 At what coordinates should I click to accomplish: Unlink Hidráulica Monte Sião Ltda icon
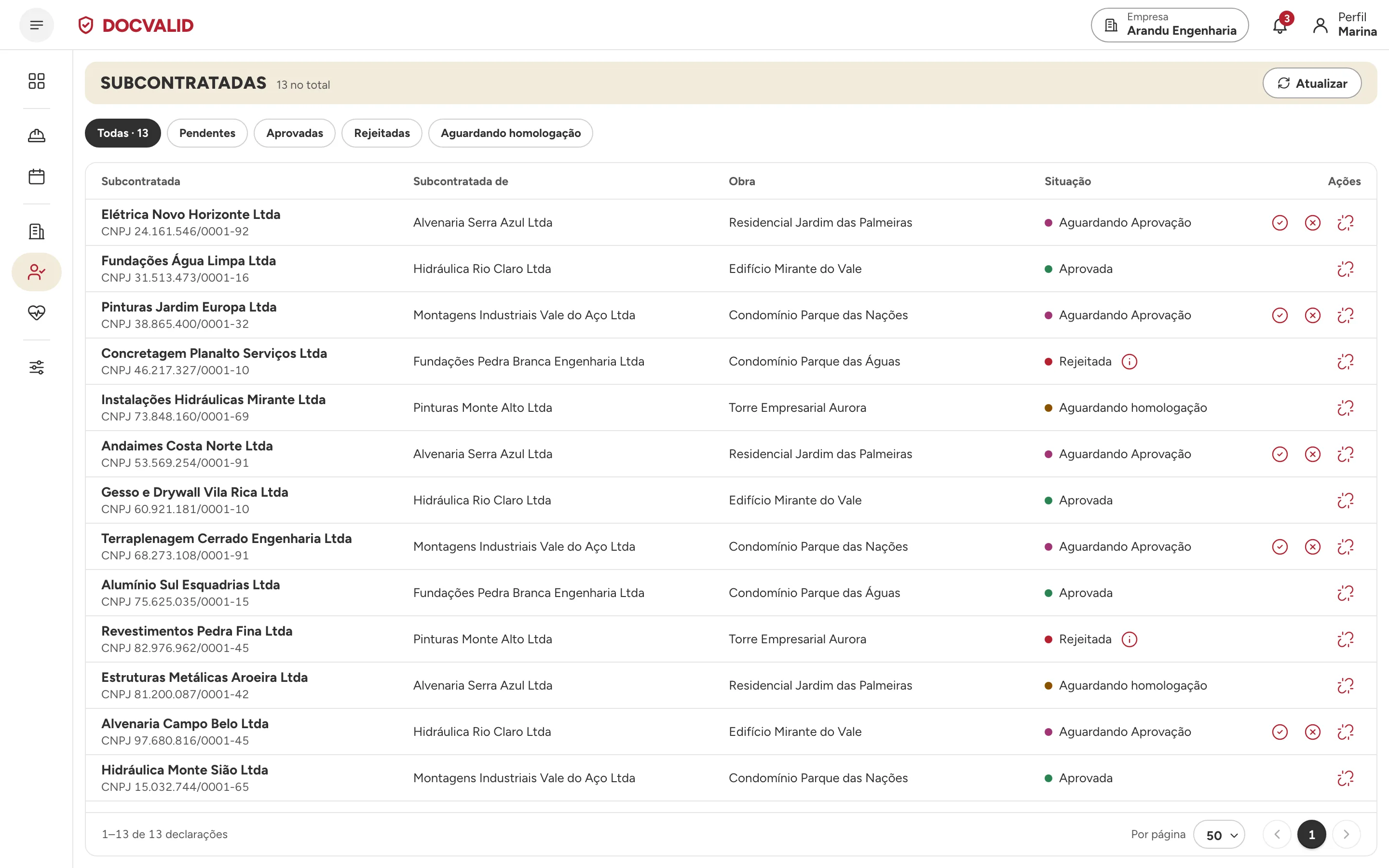tap(1346, 778)
